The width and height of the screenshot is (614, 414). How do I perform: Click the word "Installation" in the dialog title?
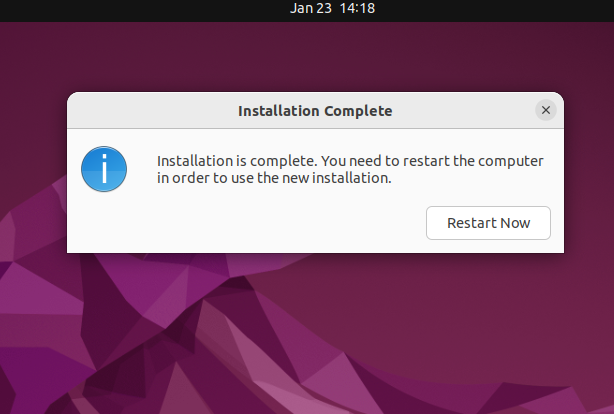pyautogui.click(x=279, y=110)
